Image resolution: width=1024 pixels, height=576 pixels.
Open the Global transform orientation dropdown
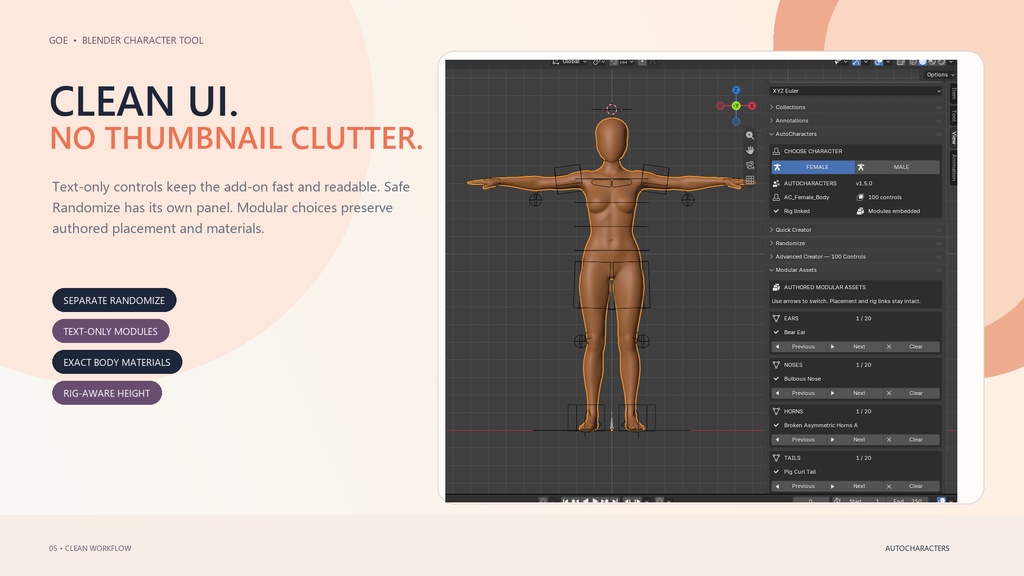[569, 62]
